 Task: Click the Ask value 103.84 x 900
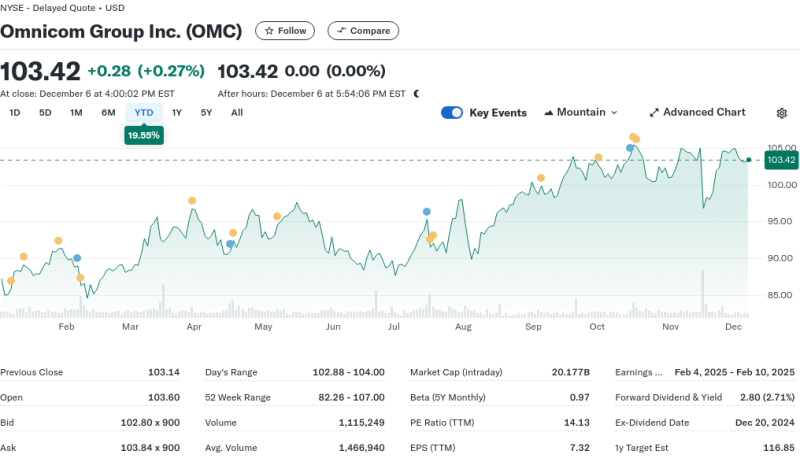150,448
